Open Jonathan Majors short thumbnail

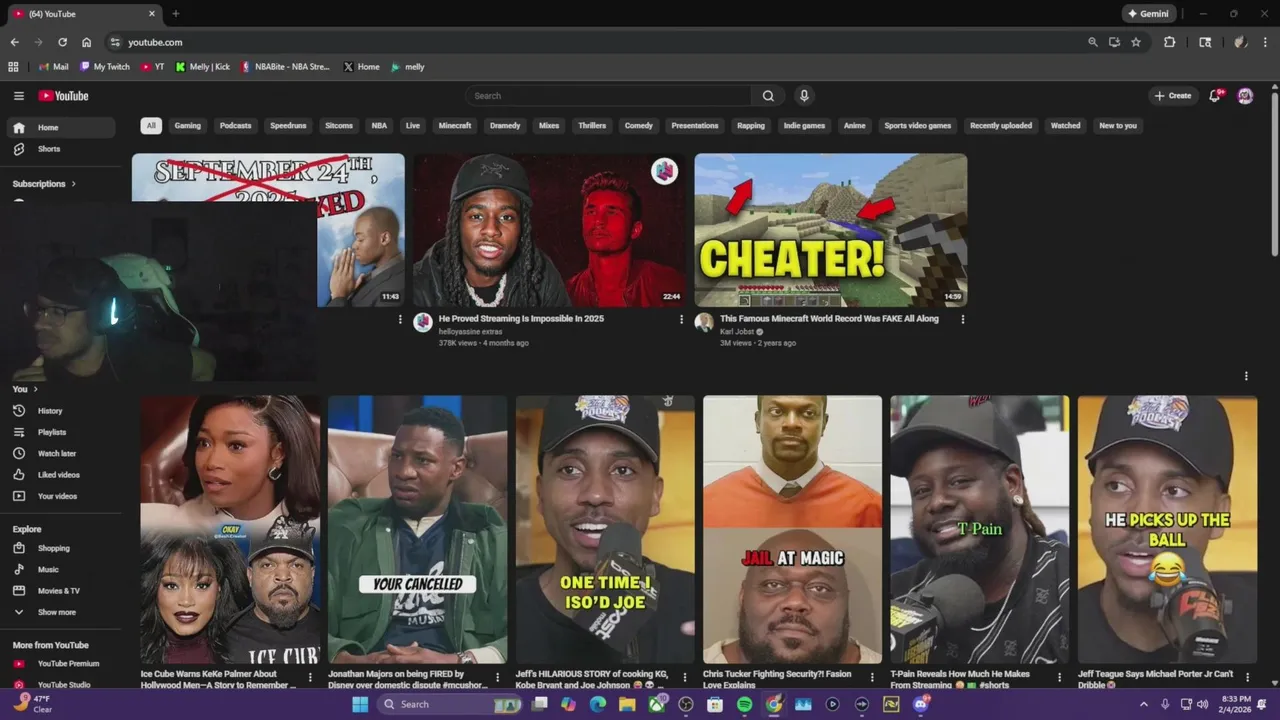(418, 530)
